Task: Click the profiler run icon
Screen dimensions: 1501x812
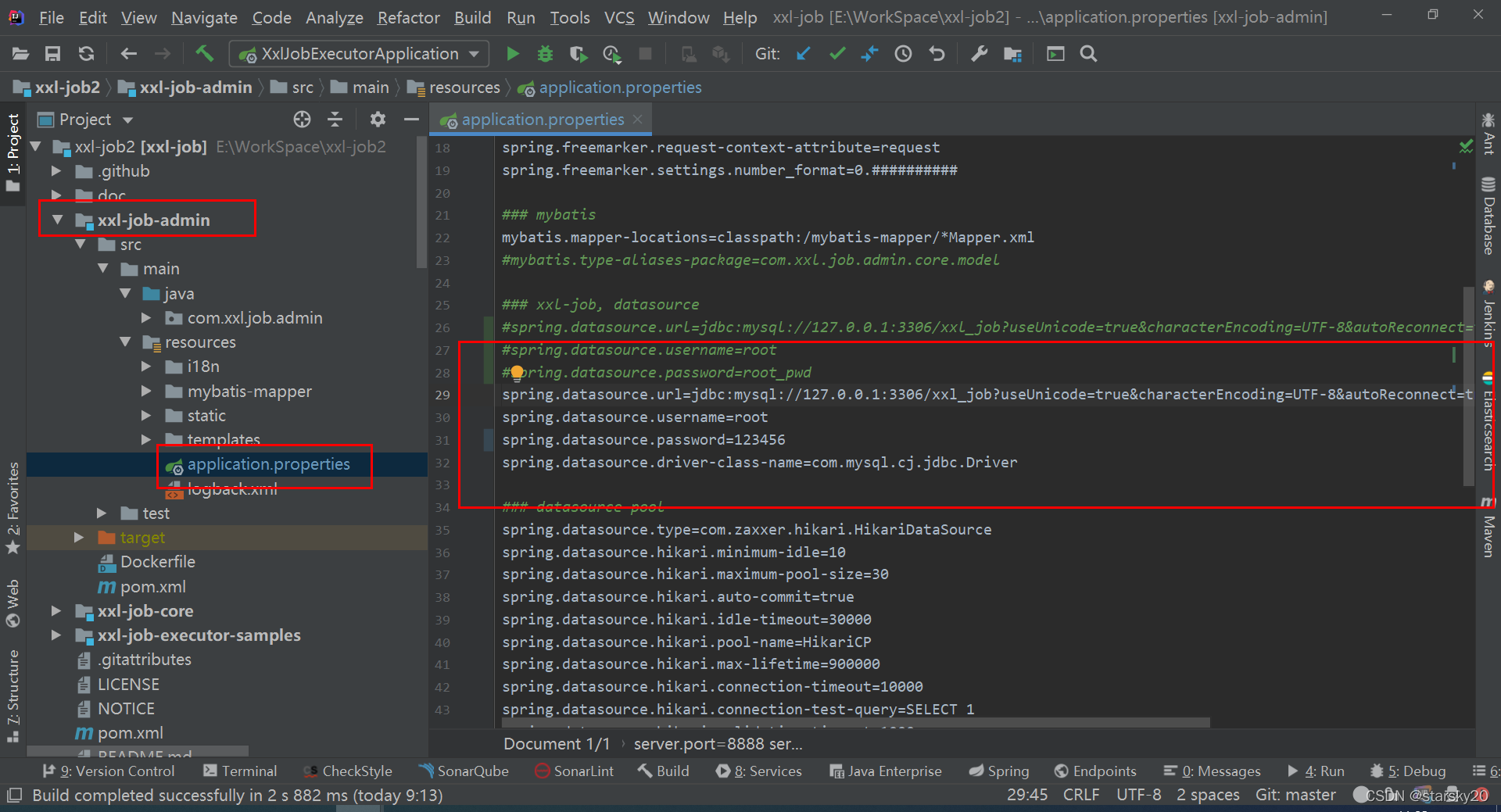Action: pyautogui.click(x=611, y=54)
